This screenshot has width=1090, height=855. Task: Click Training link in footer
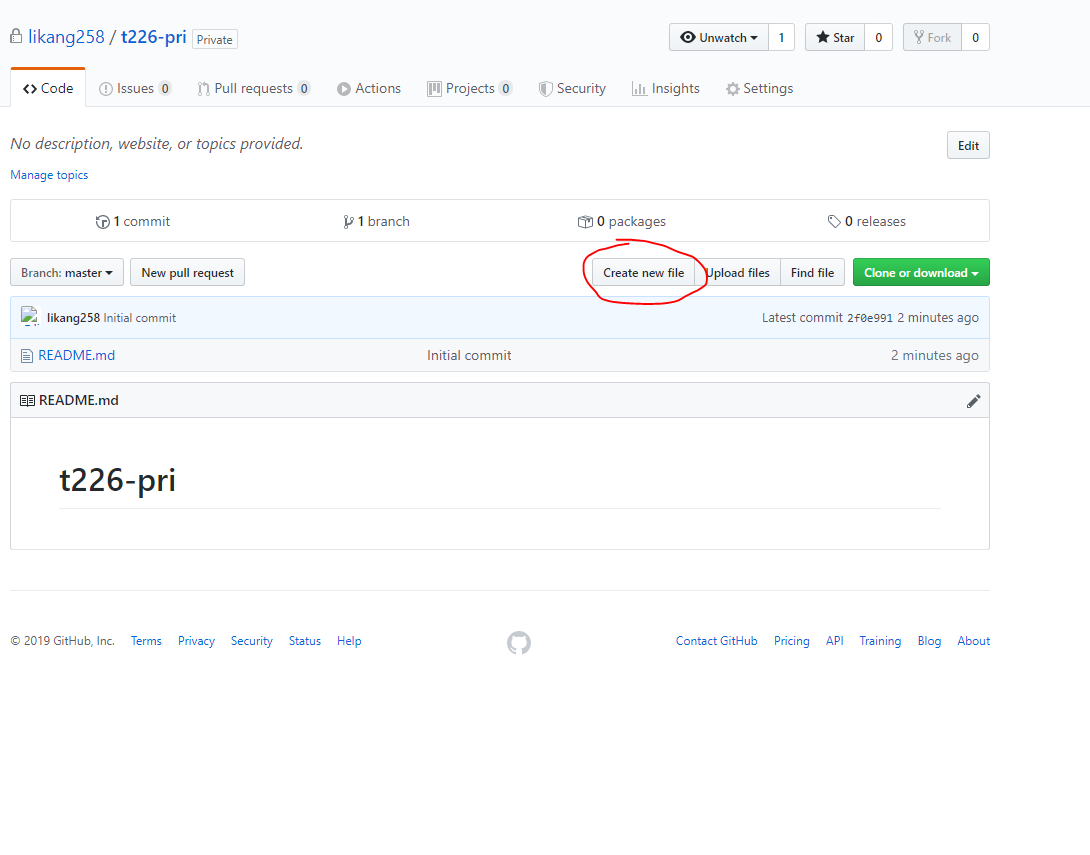tap(880, 641)
